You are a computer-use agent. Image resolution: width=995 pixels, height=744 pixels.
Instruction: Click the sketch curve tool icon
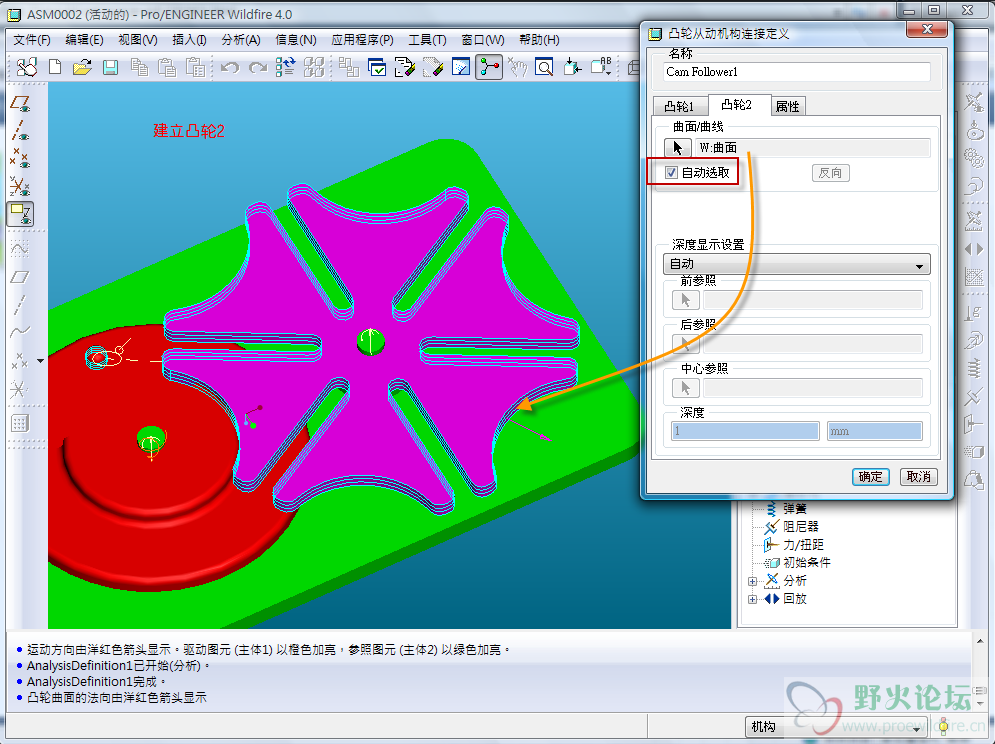[x=20, y=247]
